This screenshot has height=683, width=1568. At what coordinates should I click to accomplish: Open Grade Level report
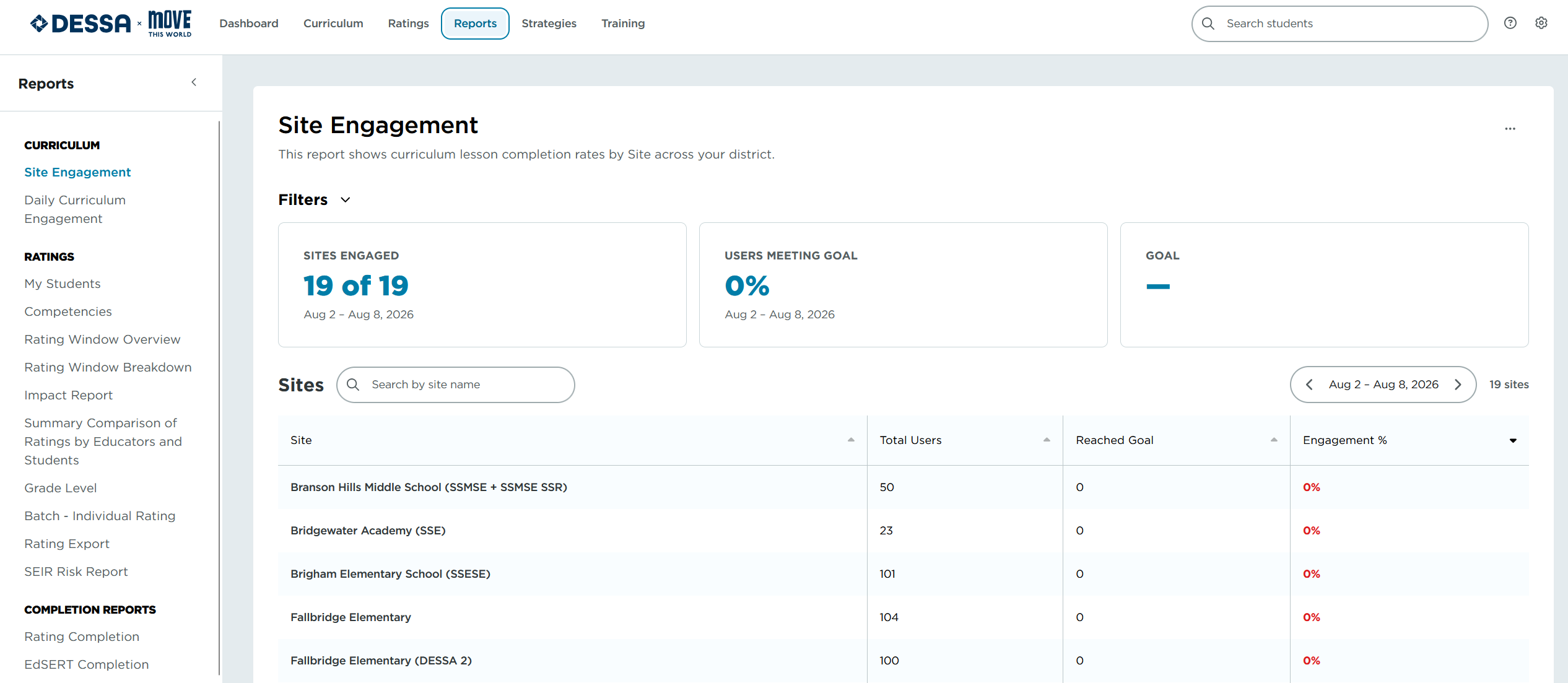click(61, 488)
